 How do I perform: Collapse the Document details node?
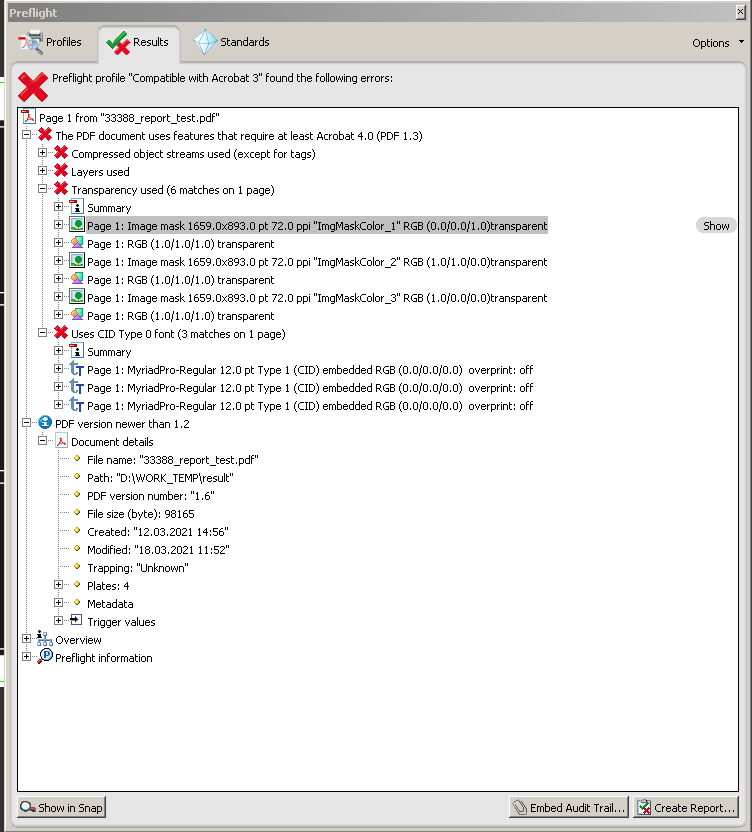42,441
